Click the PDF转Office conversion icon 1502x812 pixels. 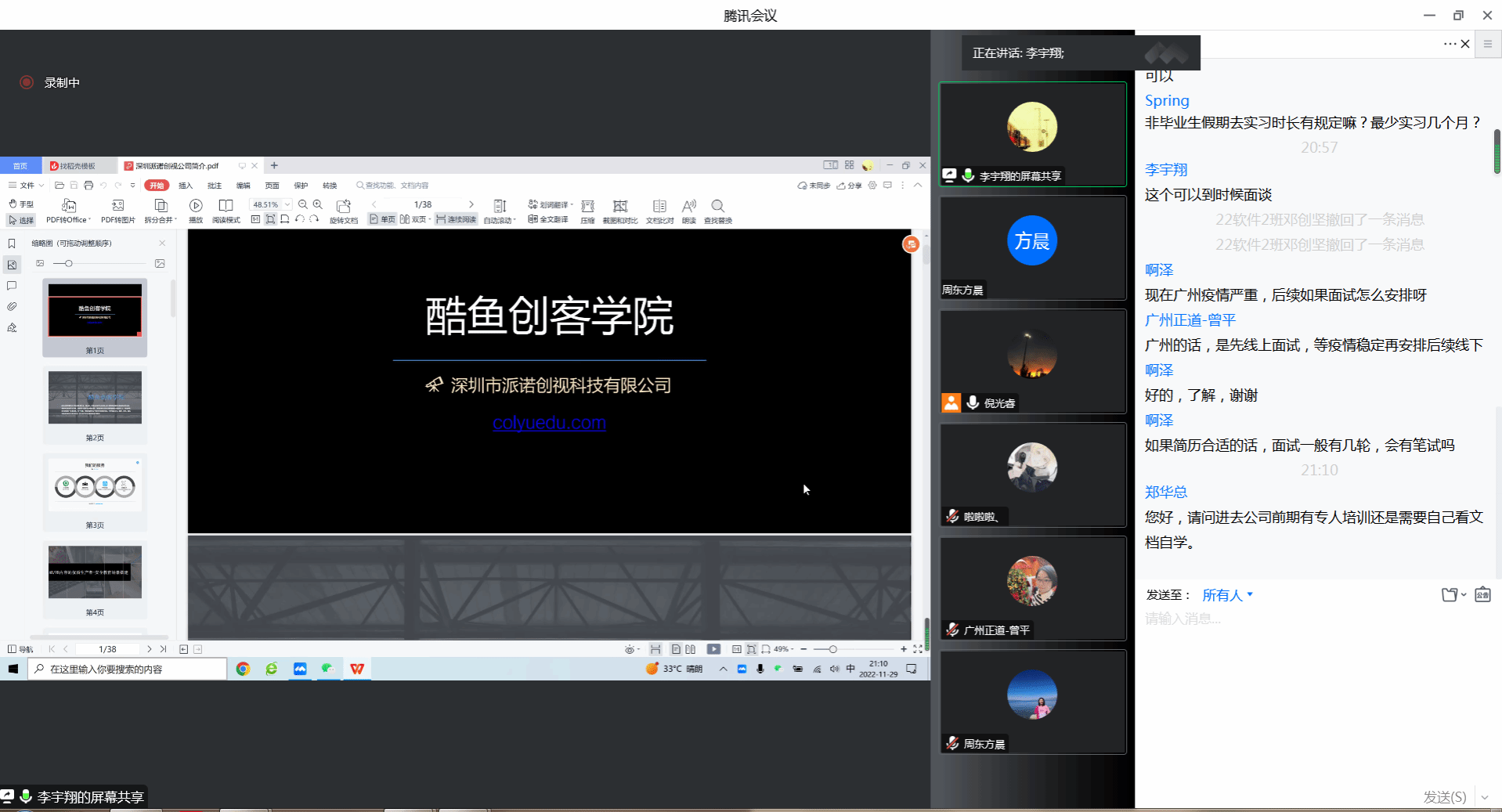pyautogui.click(x=68, y=206)
